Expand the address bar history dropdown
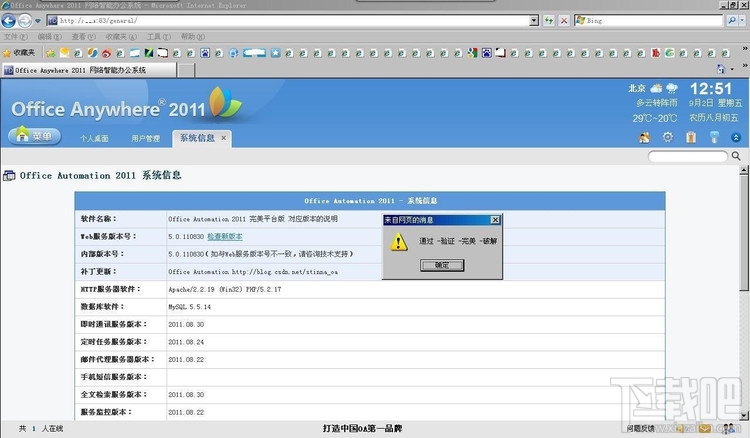Screen dimensions: 750x438 pyautogui.click(x=534, y=21)
